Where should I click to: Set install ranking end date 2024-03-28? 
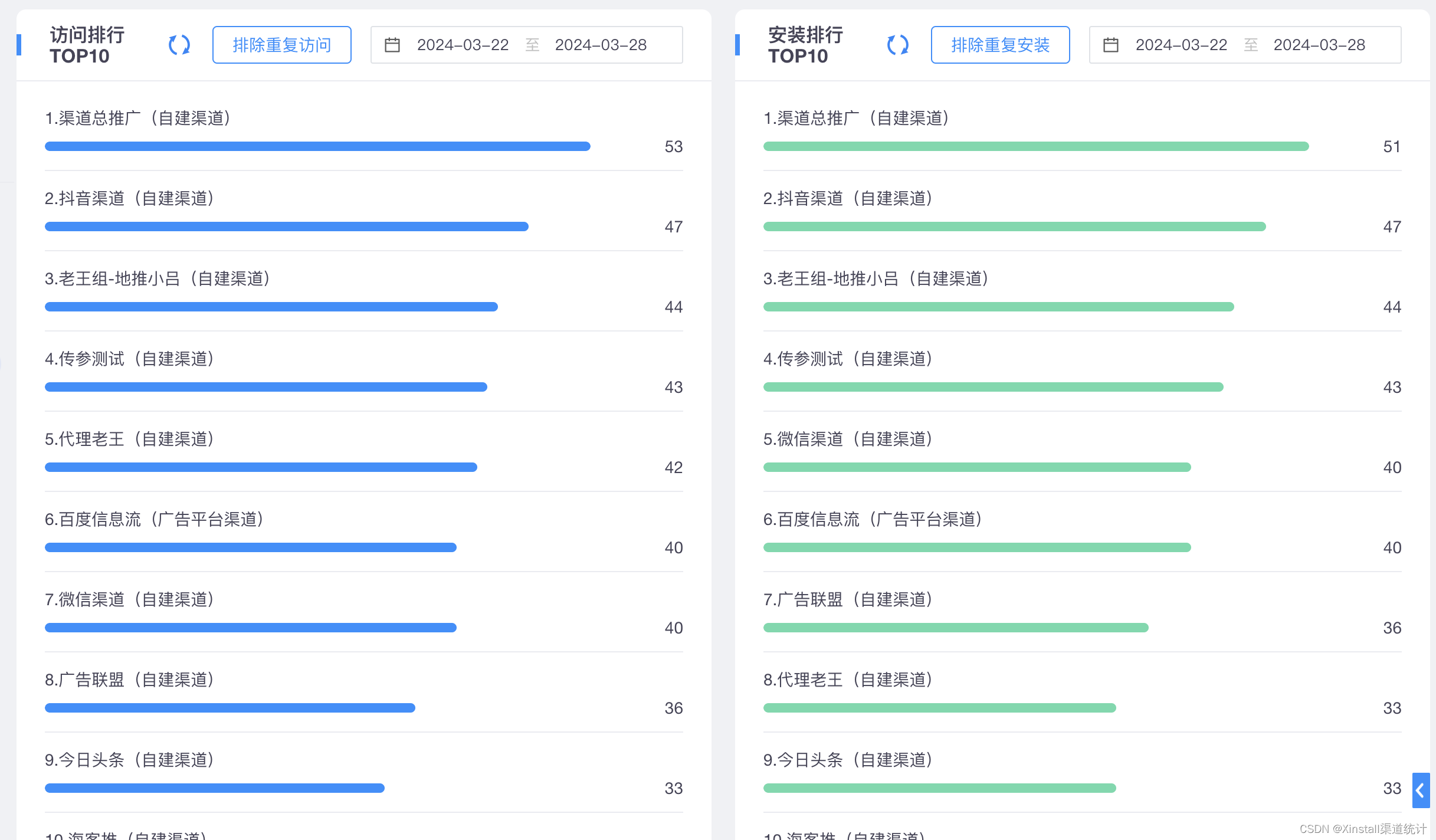[1319, 45]
